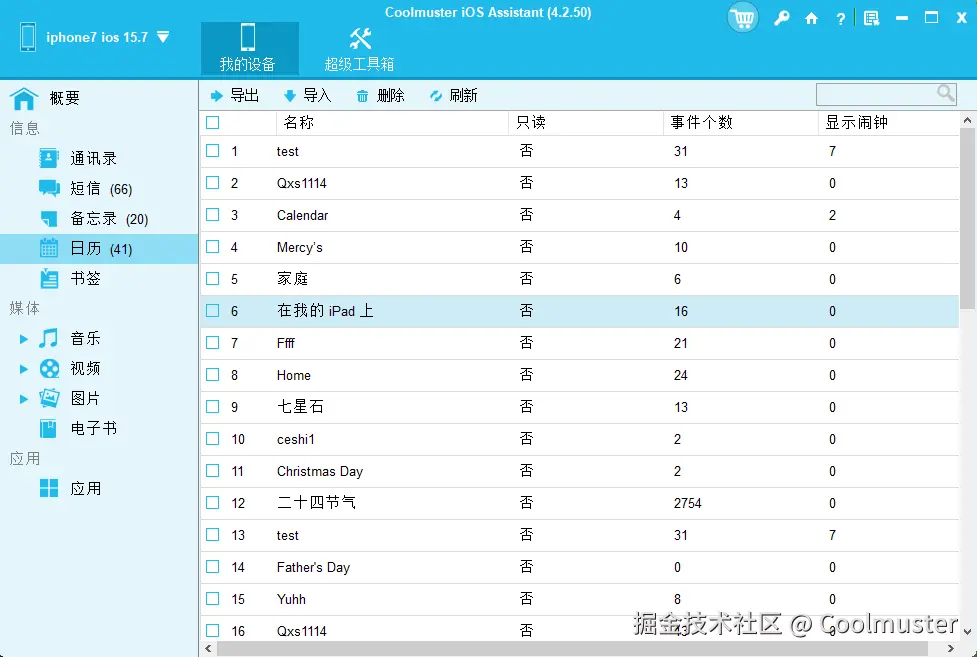Check the box for Home row
This screenshot has height=657, width=977.
pyautogui.click(x=212, y=375)
